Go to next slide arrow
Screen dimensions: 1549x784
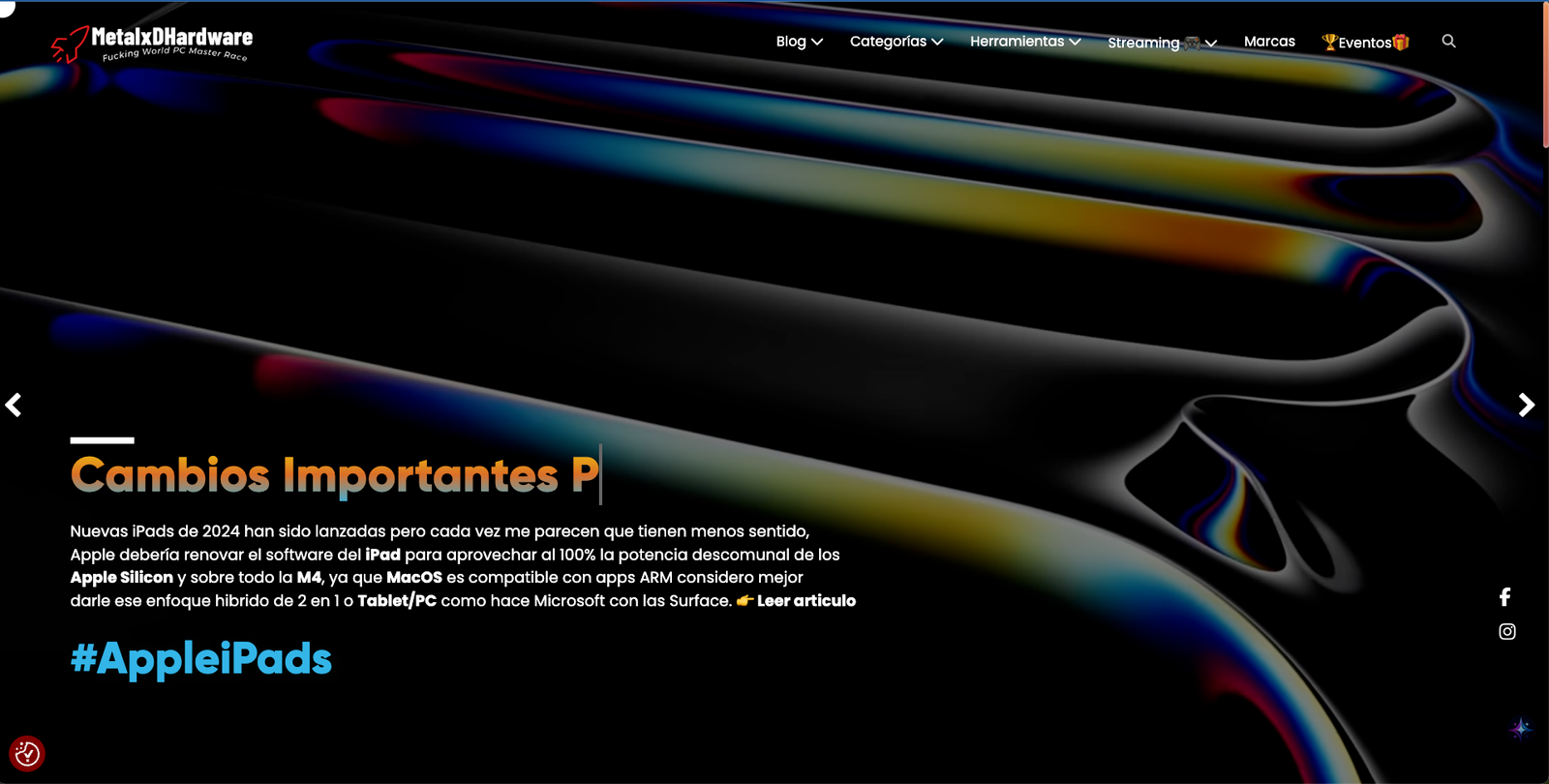pyautogui.click(x=1527, y=405)
